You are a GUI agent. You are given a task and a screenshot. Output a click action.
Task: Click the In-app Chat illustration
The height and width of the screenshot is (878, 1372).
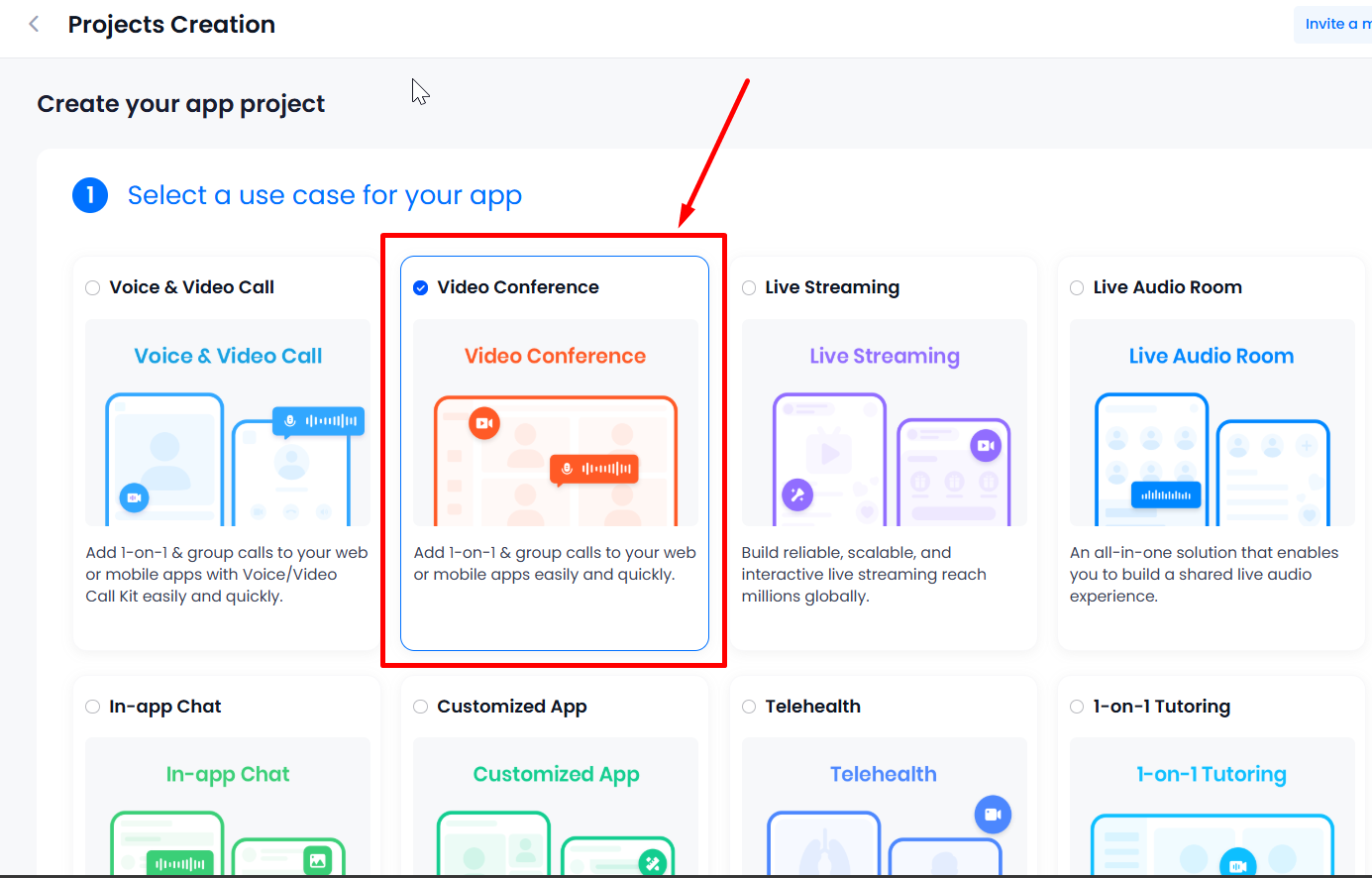[x=228, y=807]
